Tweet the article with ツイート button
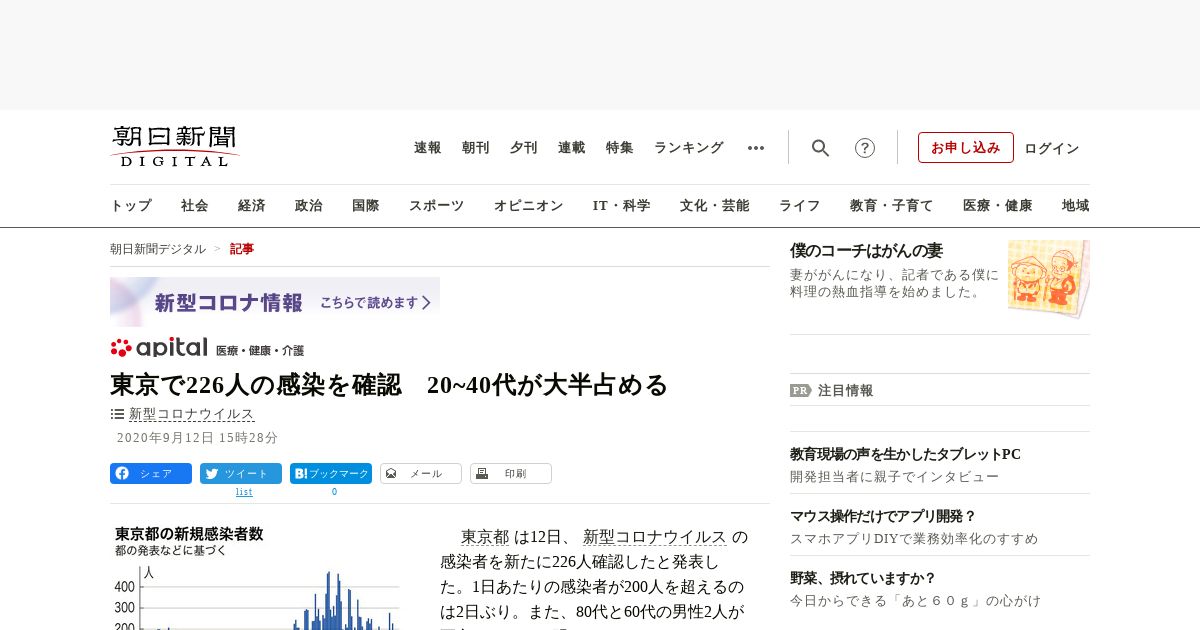This screenshot has width=1200, height=630. (241, 474)
